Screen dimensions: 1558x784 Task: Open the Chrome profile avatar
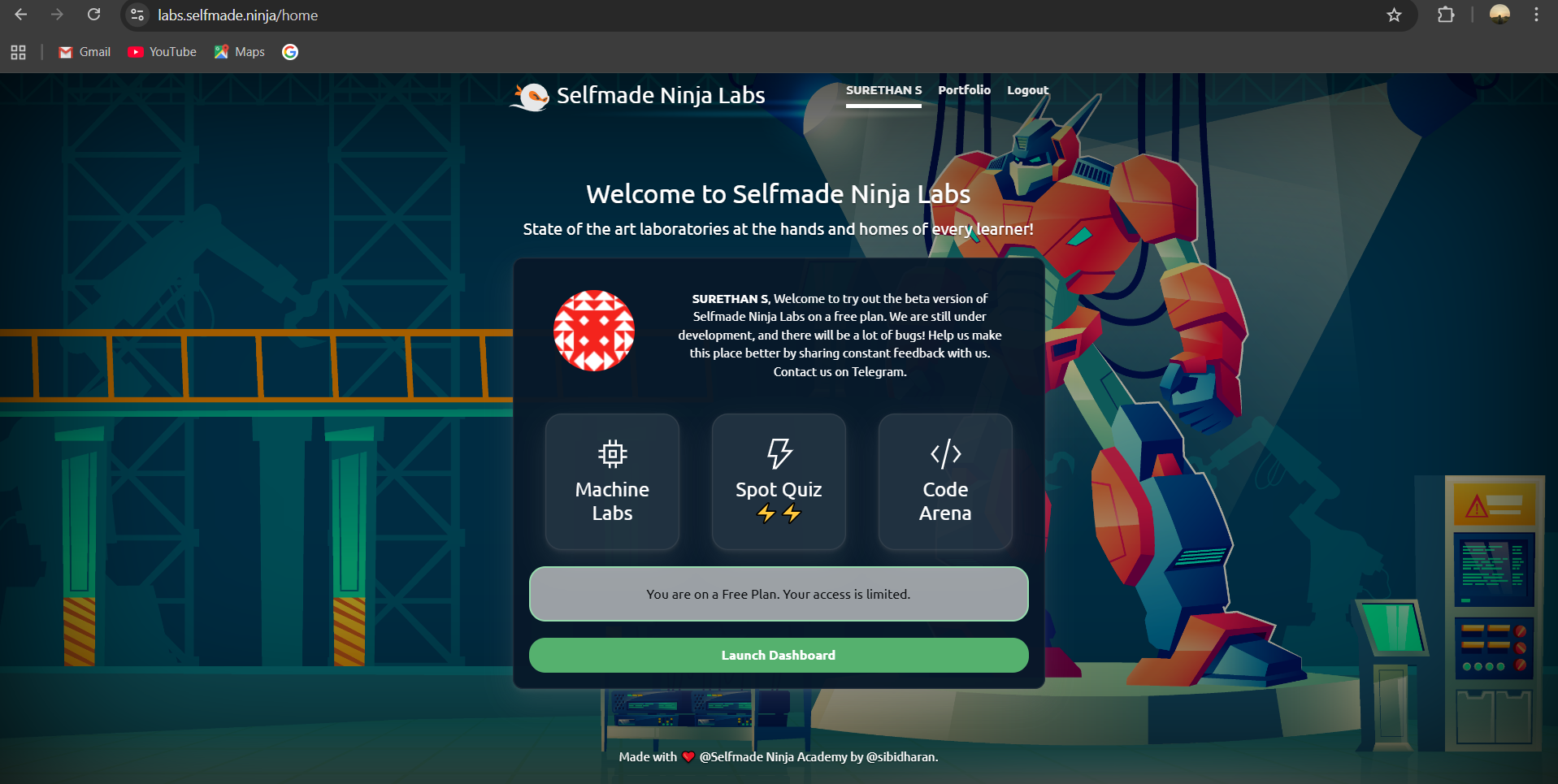point(1499,15)
